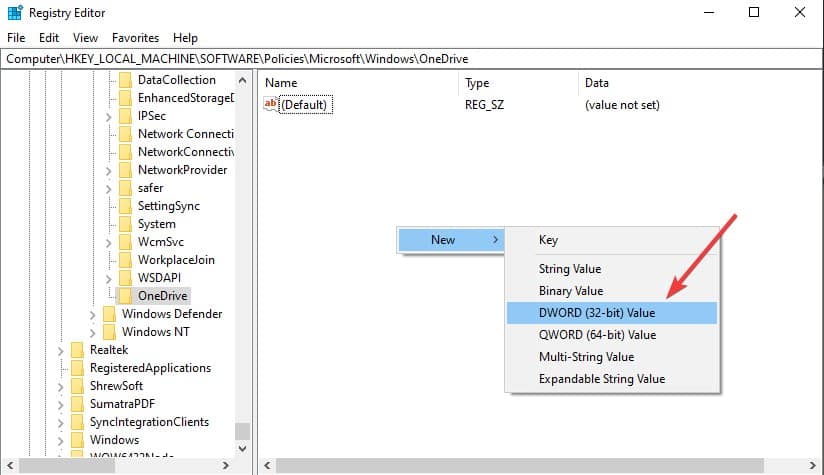Click the string value icon beside (Default)

coord(271,104)
